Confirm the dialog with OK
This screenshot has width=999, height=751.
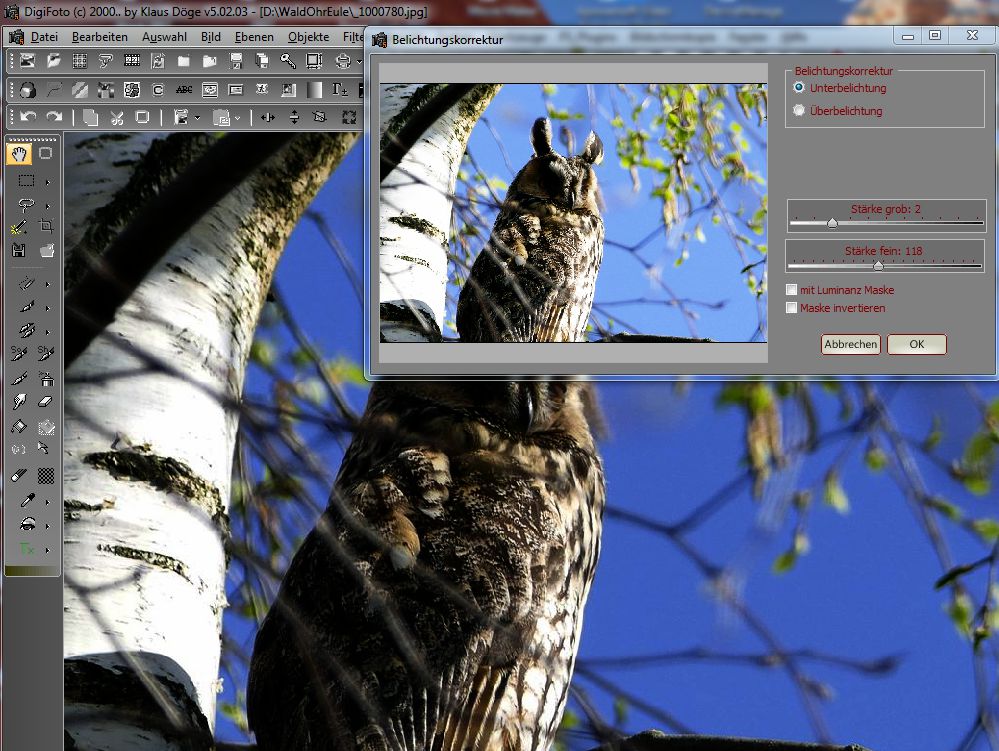pos(916,344)
